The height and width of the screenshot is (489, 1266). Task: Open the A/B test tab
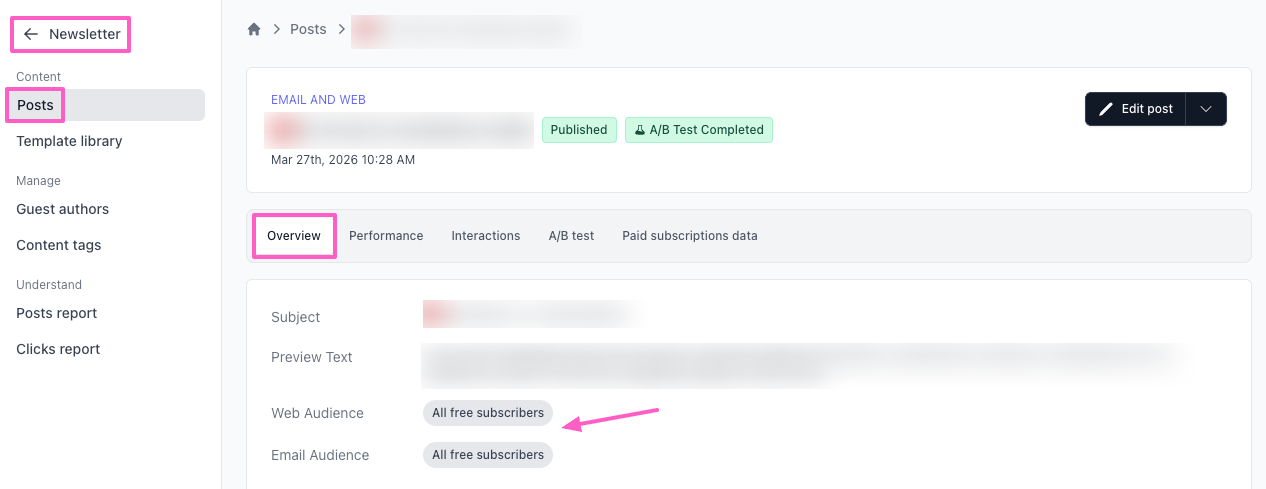pos(571,236)
